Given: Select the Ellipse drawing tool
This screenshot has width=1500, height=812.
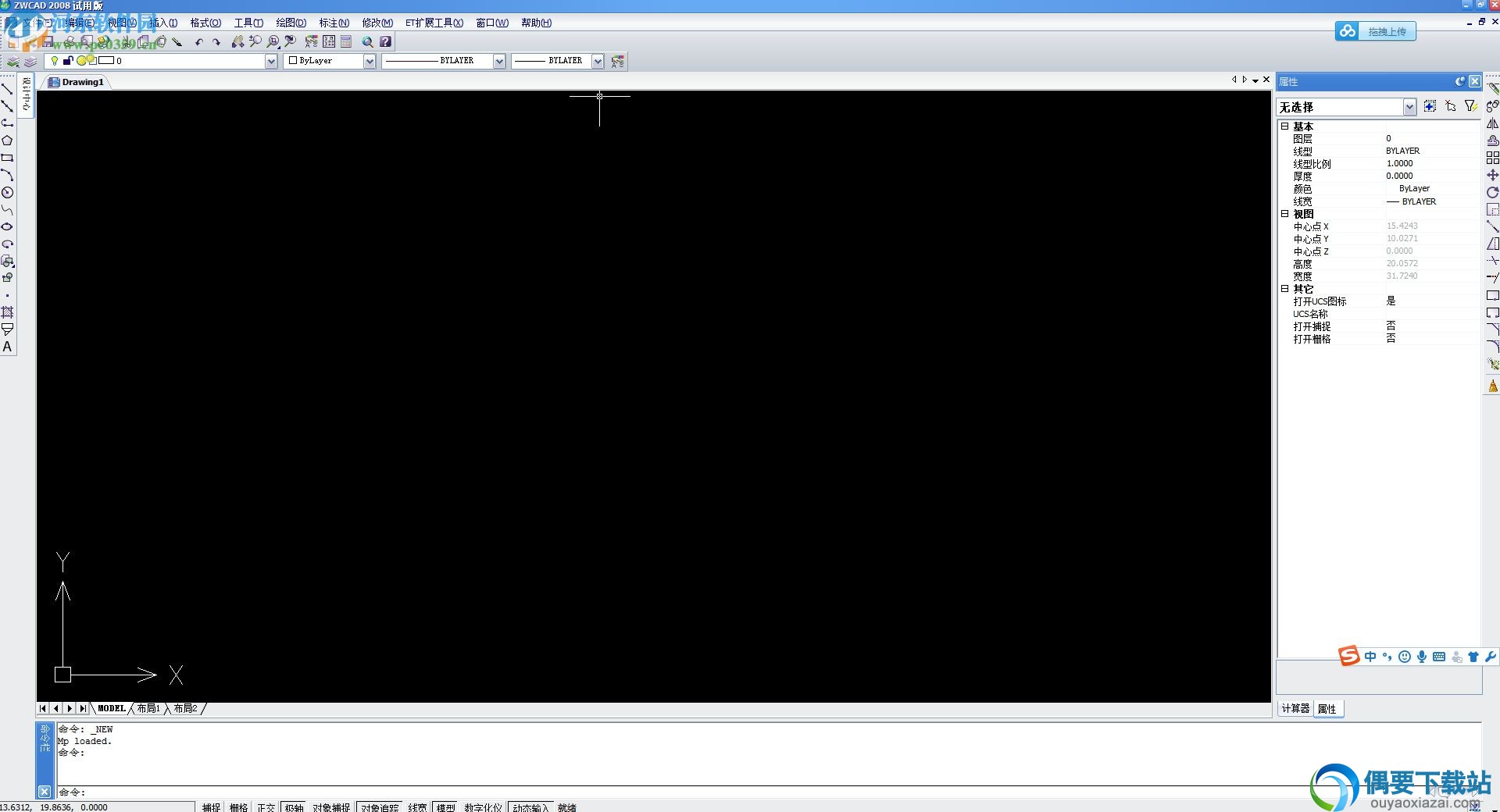Looking at the screenshot, I should (x=7, y=226).
